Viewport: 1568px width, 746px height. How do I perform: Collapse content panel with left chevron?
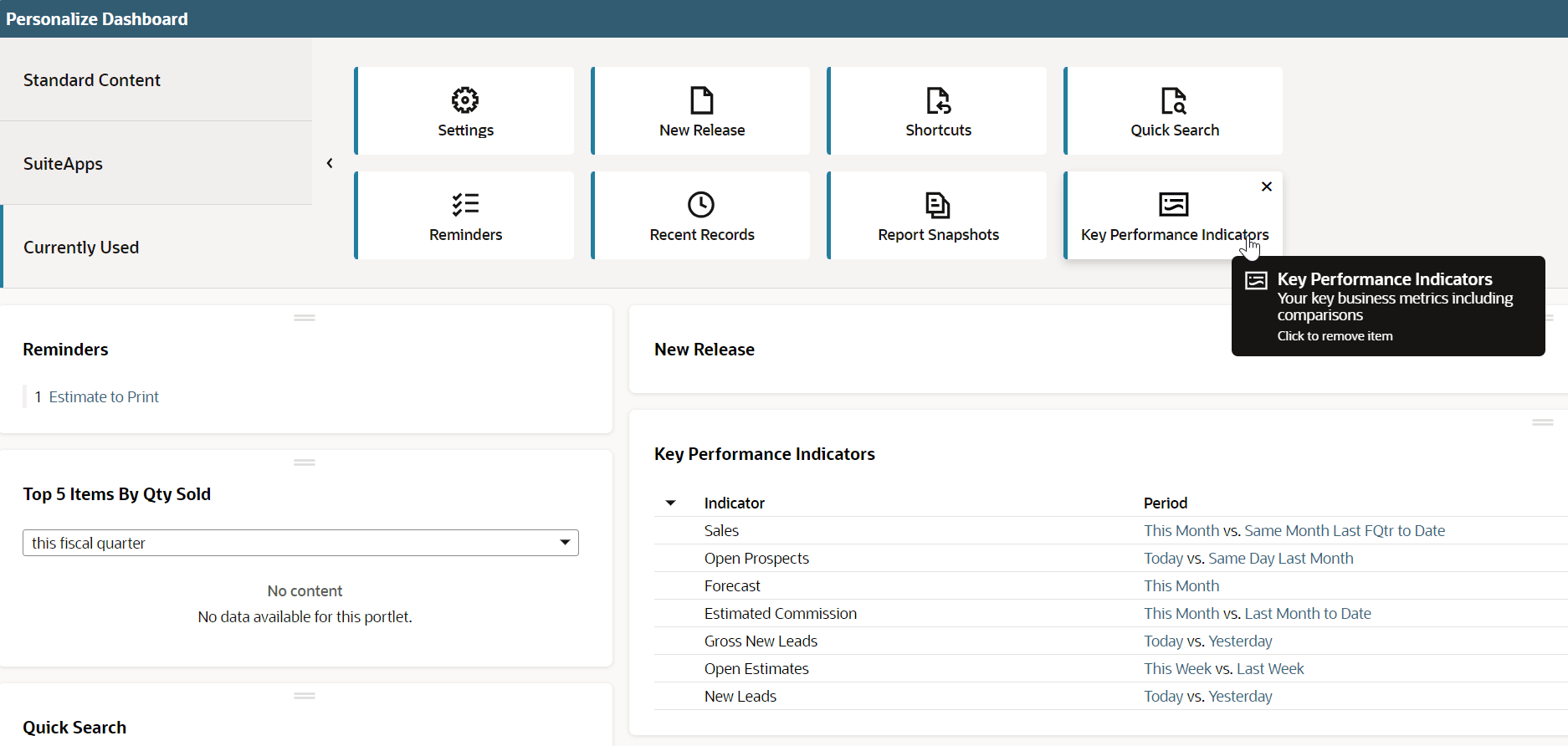(330, 163)
